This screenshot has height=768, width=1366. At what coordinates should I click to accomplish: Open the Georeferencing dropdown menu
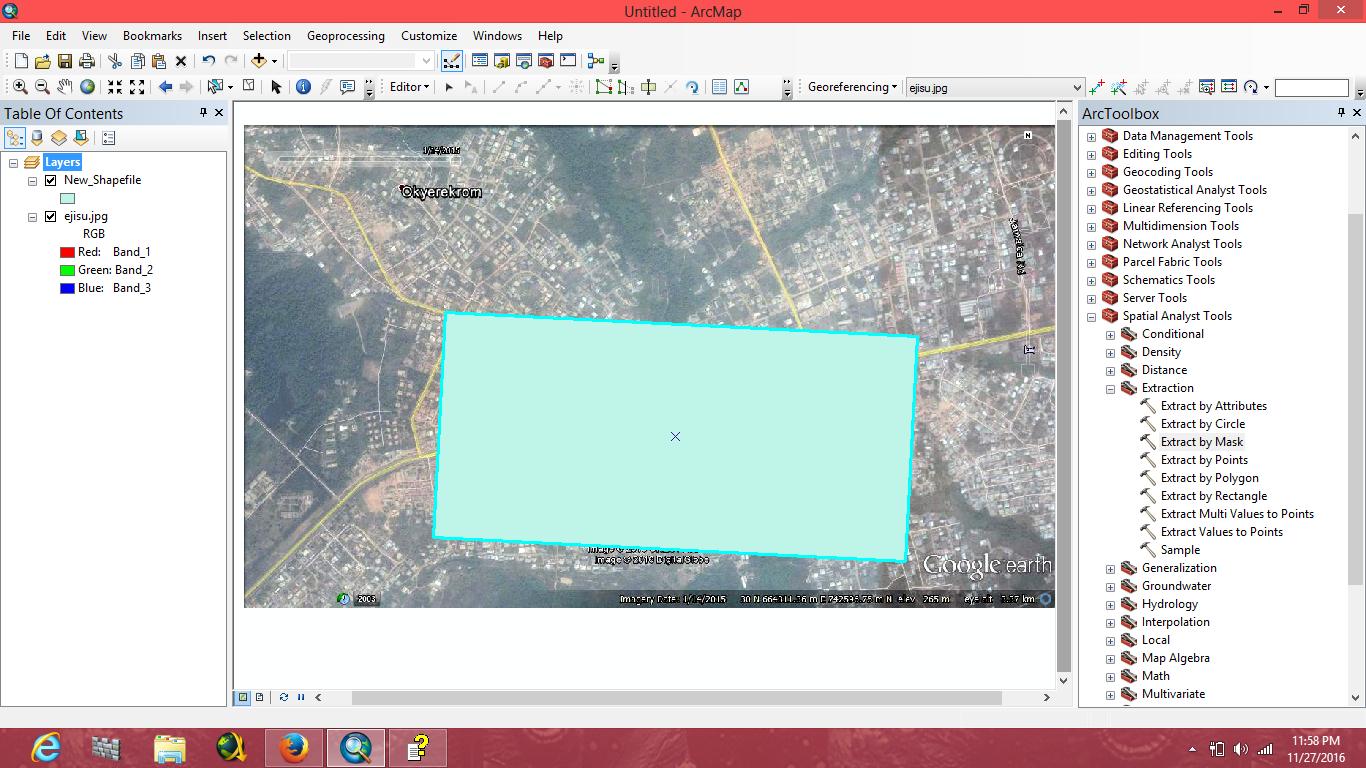point(853,87)
